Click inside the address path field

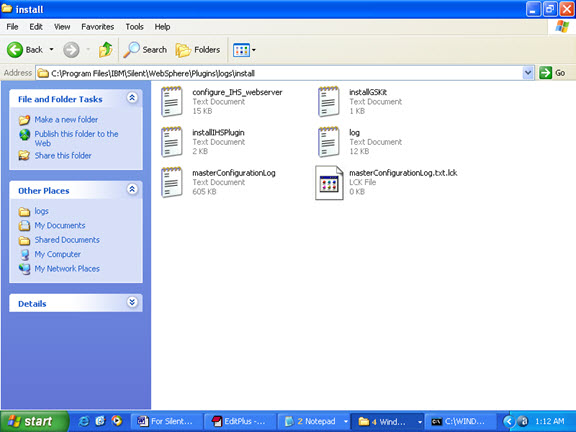coord(279,73)
